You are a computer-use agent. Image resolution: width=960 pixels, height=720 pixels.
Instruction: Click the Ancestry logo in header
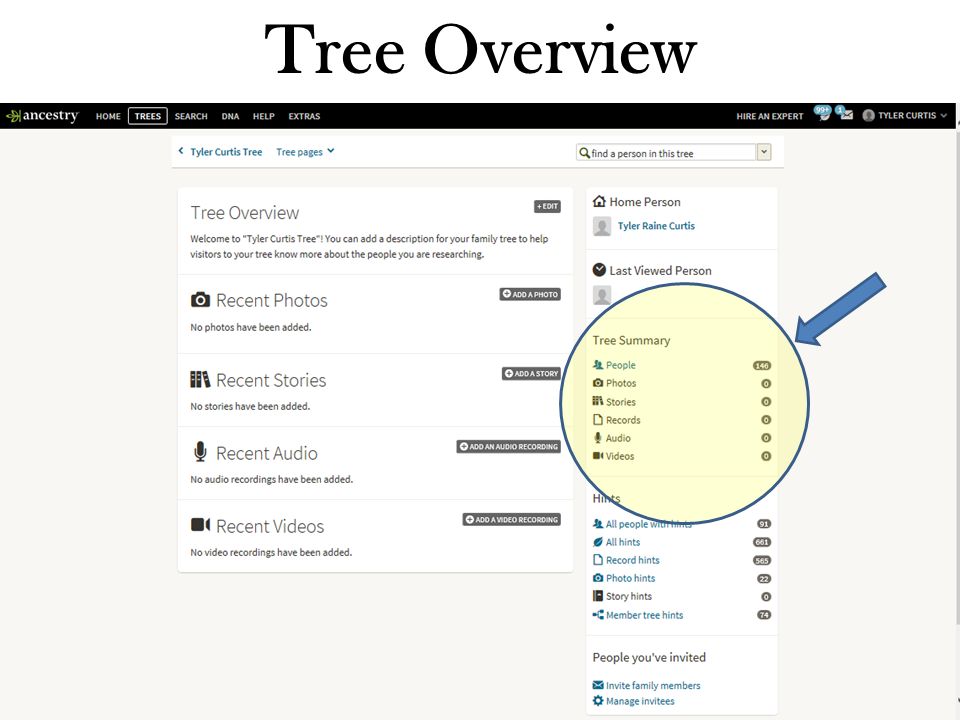[42, 116]
